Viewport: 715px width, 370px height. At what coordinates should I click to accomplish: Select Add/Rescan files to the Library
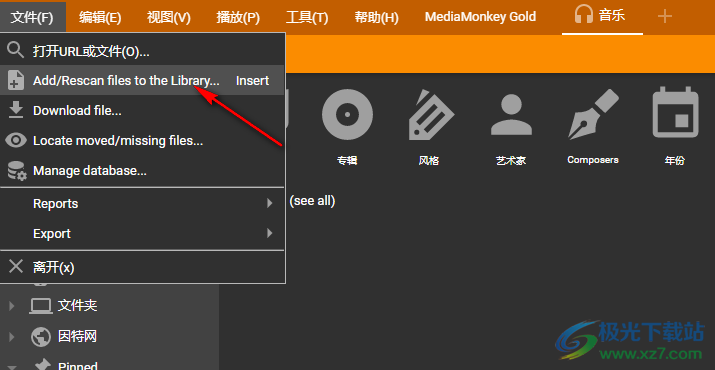(x=143, y=80)
